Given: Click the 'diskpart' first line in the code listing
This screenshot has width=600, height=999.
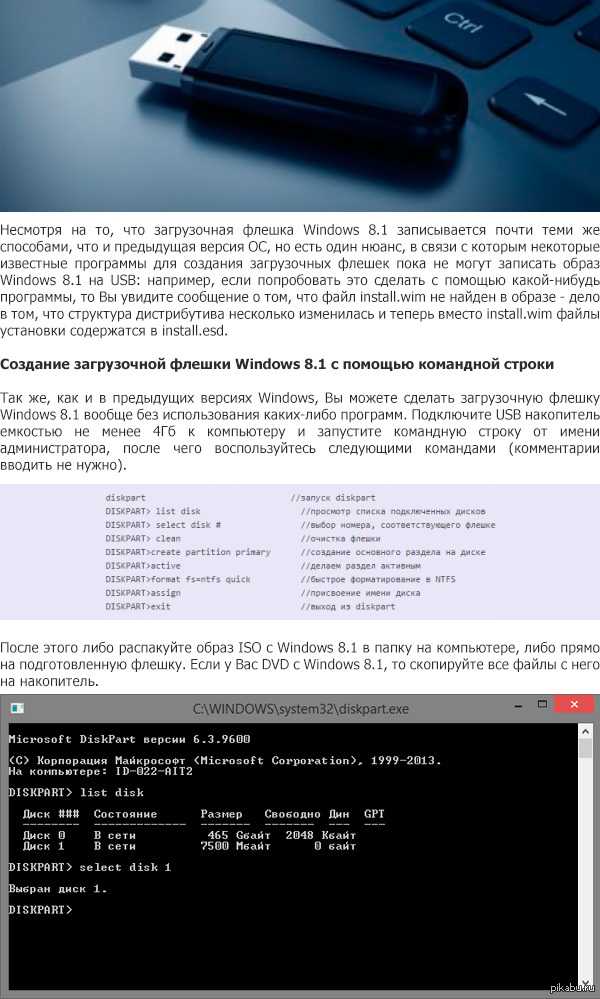Looking at the screenshot, I should [x=125, y=498].
